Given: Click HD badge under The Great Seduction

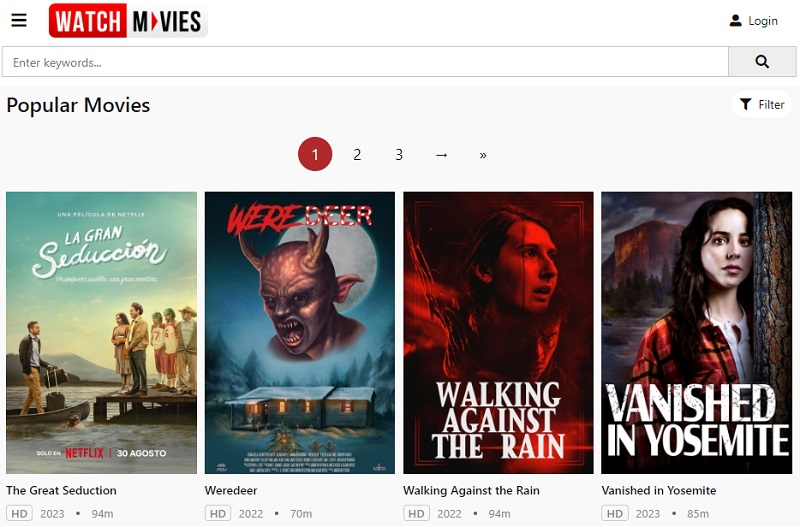Looking at the screenshot, I should 19,513.
